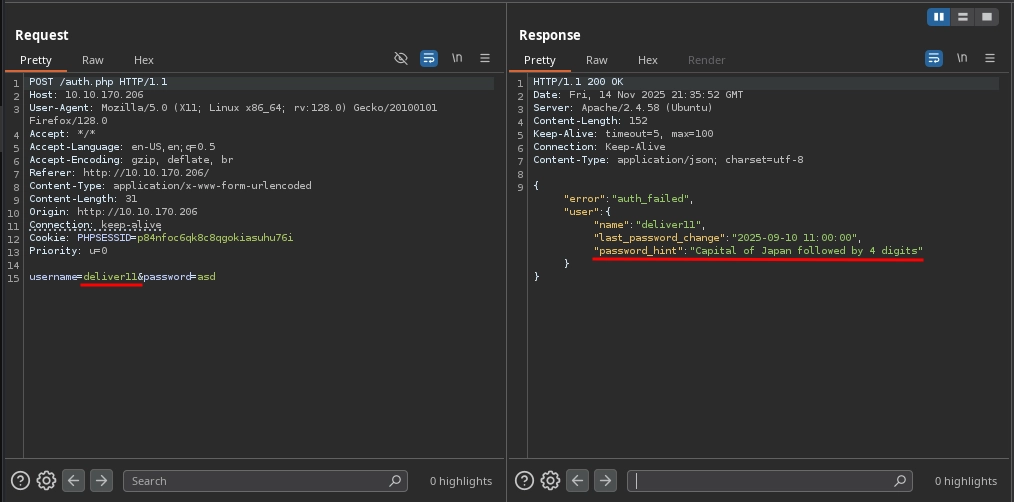This screenshot has height=502, width=1014.
Task: Click 'Host: 10.10.170.206' header line
Action: point(86,95)
